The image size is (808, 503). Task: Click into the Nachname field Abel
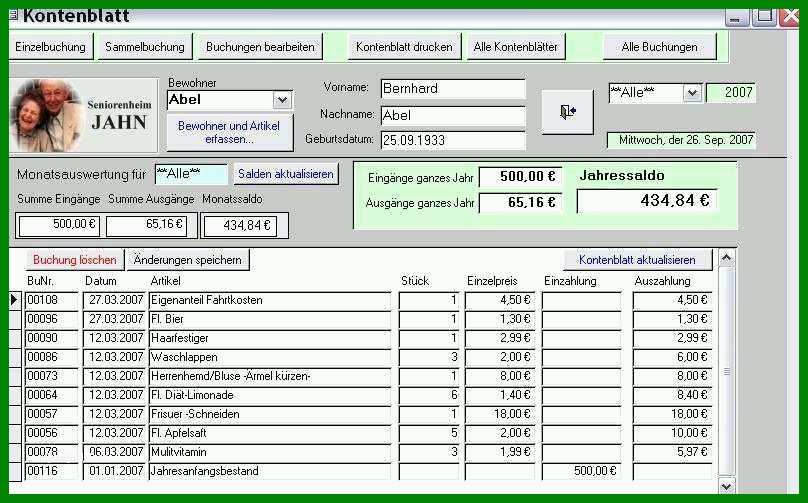453,115
